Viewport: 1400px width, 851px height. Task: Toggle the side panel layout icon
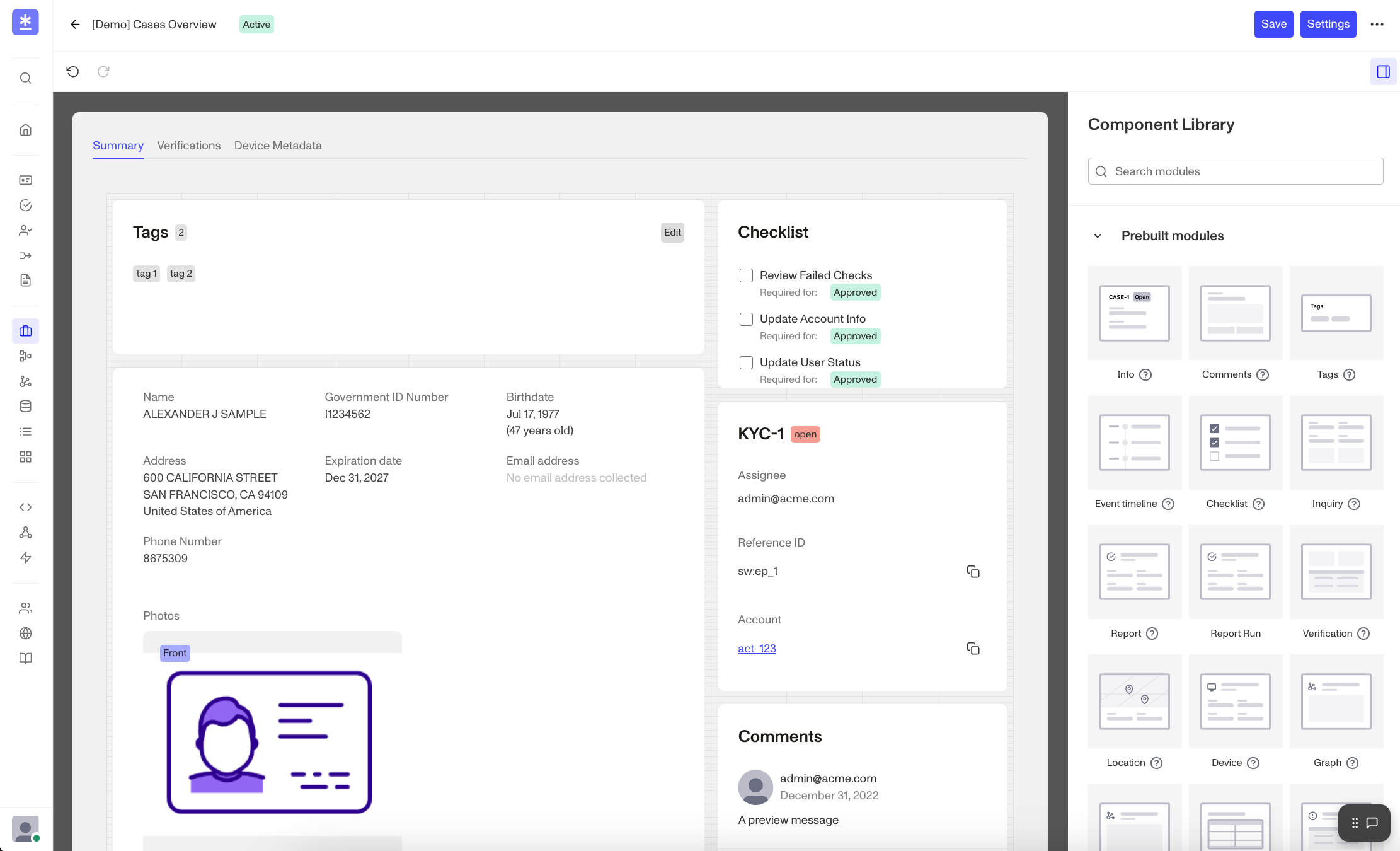(1384, 72)
